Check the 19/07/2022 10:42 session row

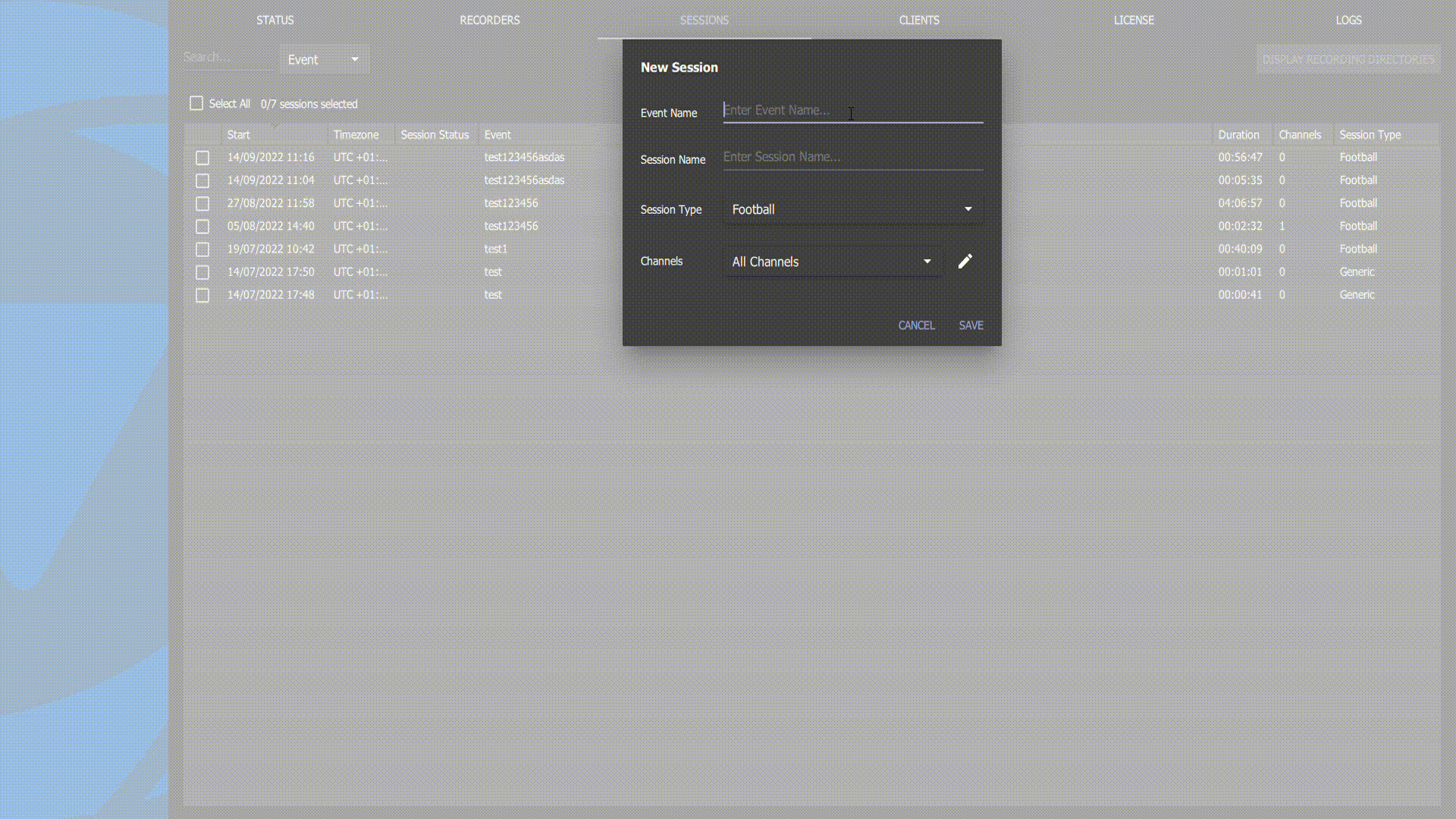click(202, 249)
